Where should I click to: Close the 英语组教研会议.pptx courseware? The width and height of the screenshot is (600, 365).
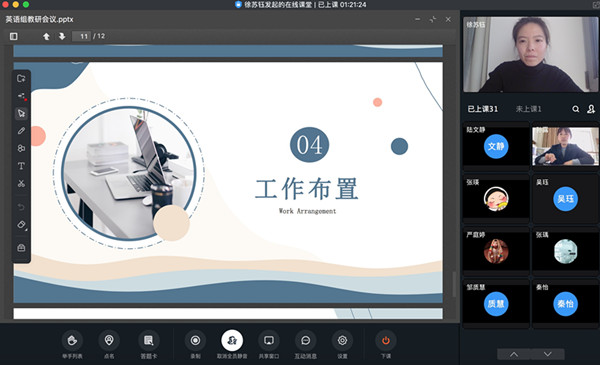pos(448,19)
